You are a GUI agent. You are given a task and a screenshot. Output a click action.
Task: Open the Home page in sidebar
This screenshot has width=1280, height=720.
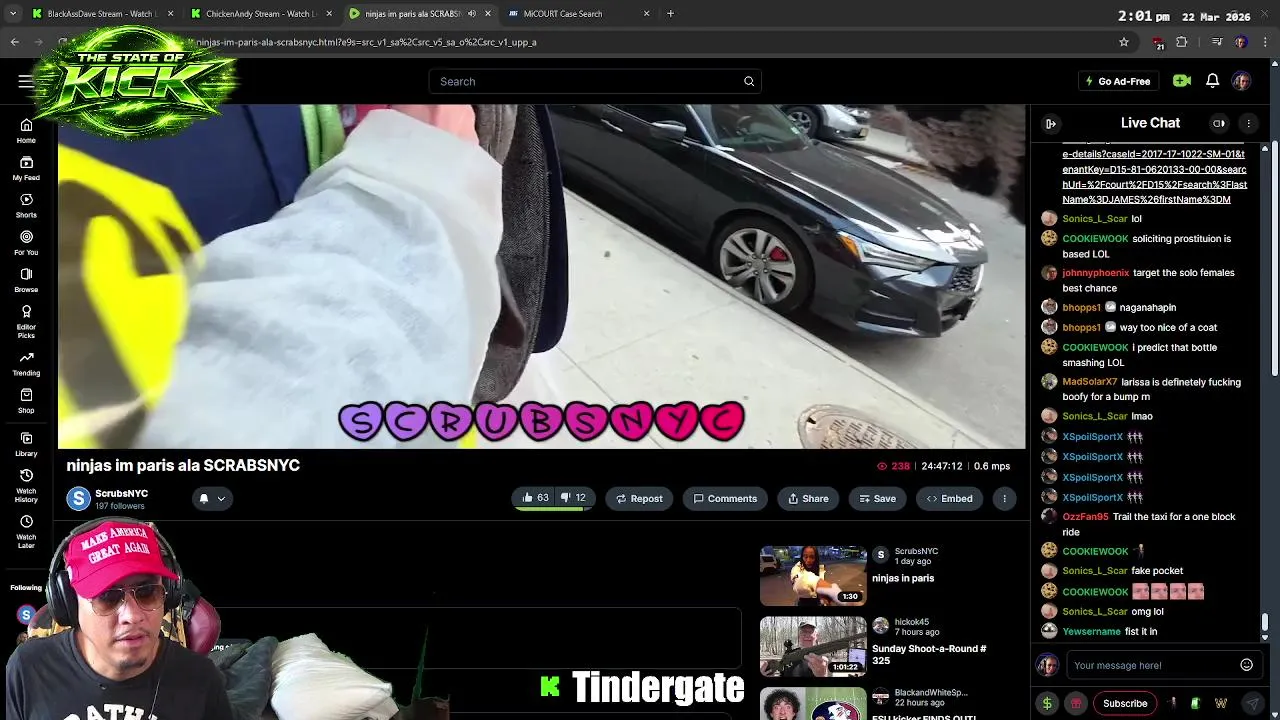click(26, 131)
